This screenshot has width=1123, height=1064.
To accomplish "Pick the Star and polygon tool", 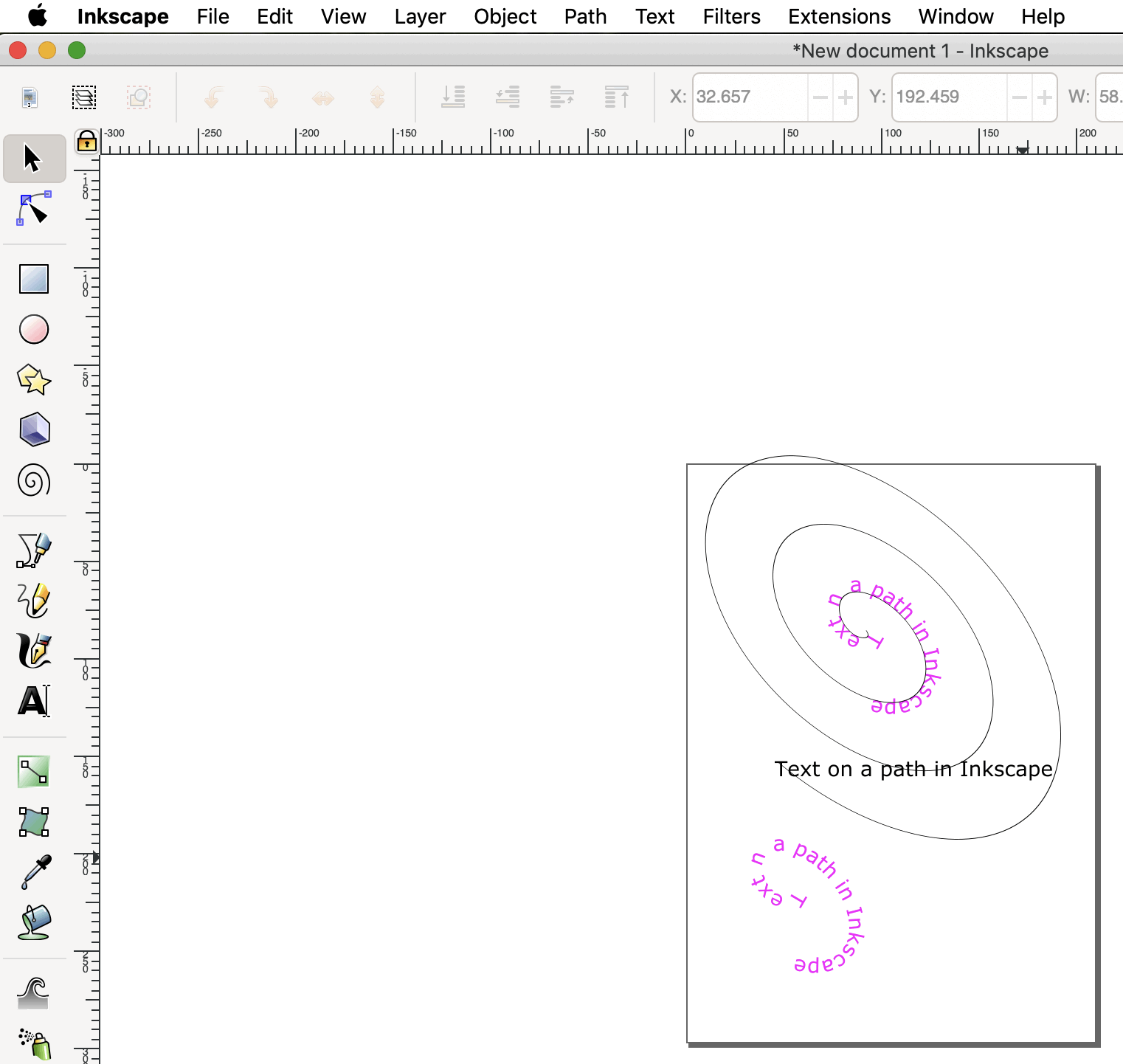I will coord(34,380).
